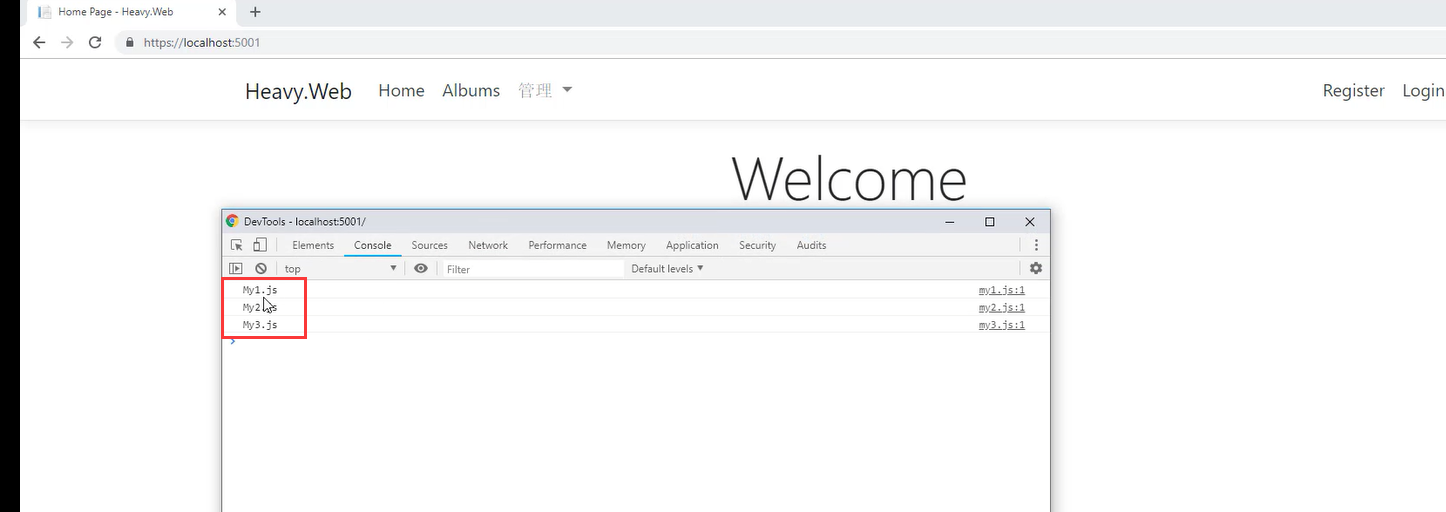This screenshot has width=1446, height=512.
Task: Select the My3.js console message
Action: tap(260, 325)
